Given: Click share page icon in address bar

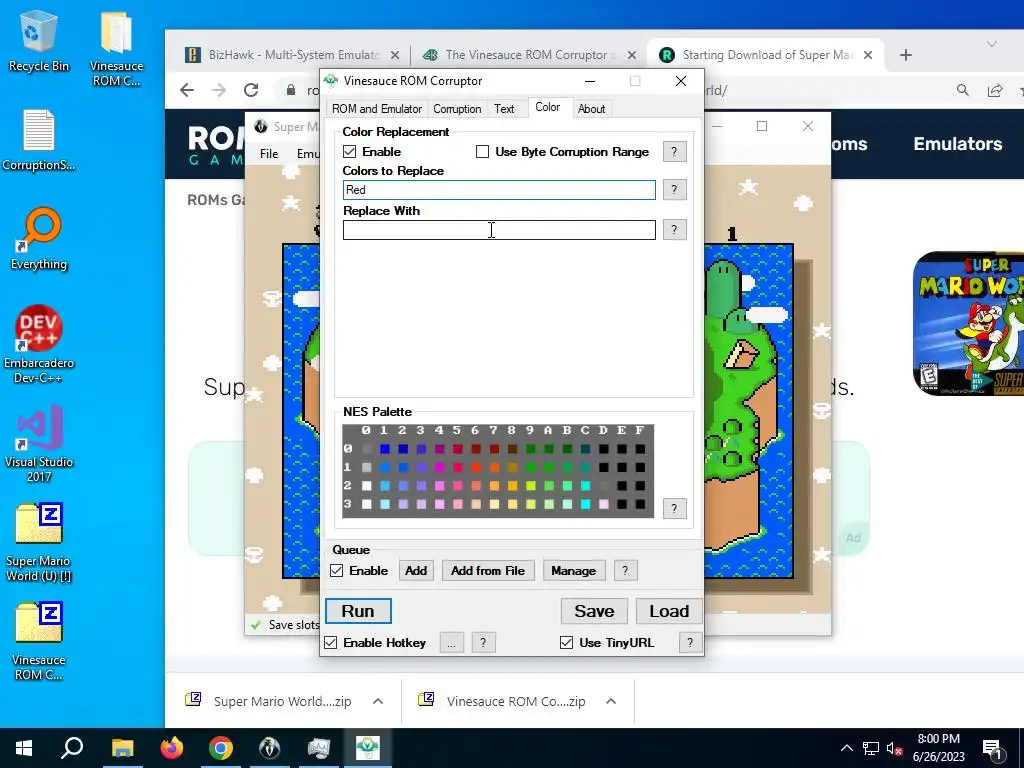Looking at the screenshot, I should pyautogui.click(x=995, y=90).
